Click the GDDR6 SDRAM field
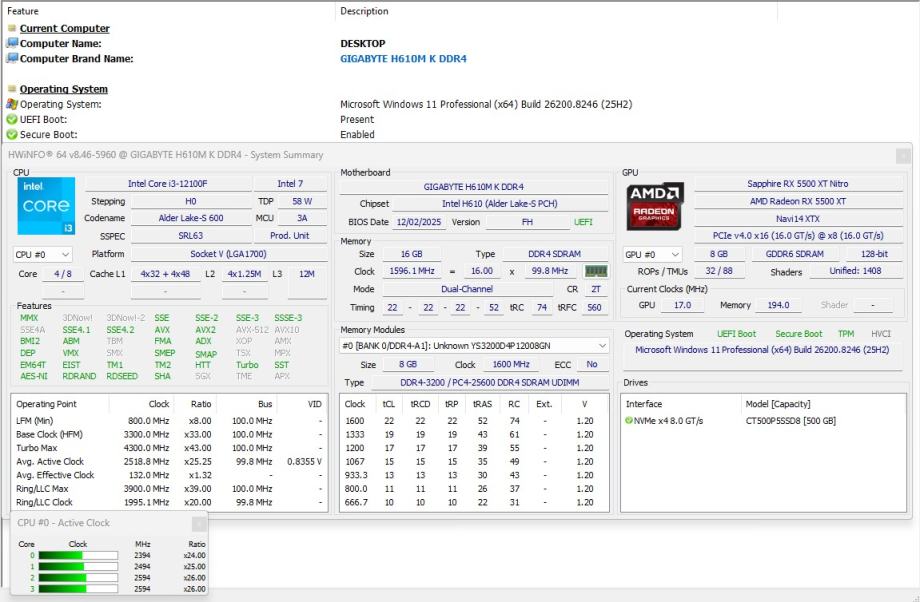This screenshot has height=602, width=920. pos(795,254)
